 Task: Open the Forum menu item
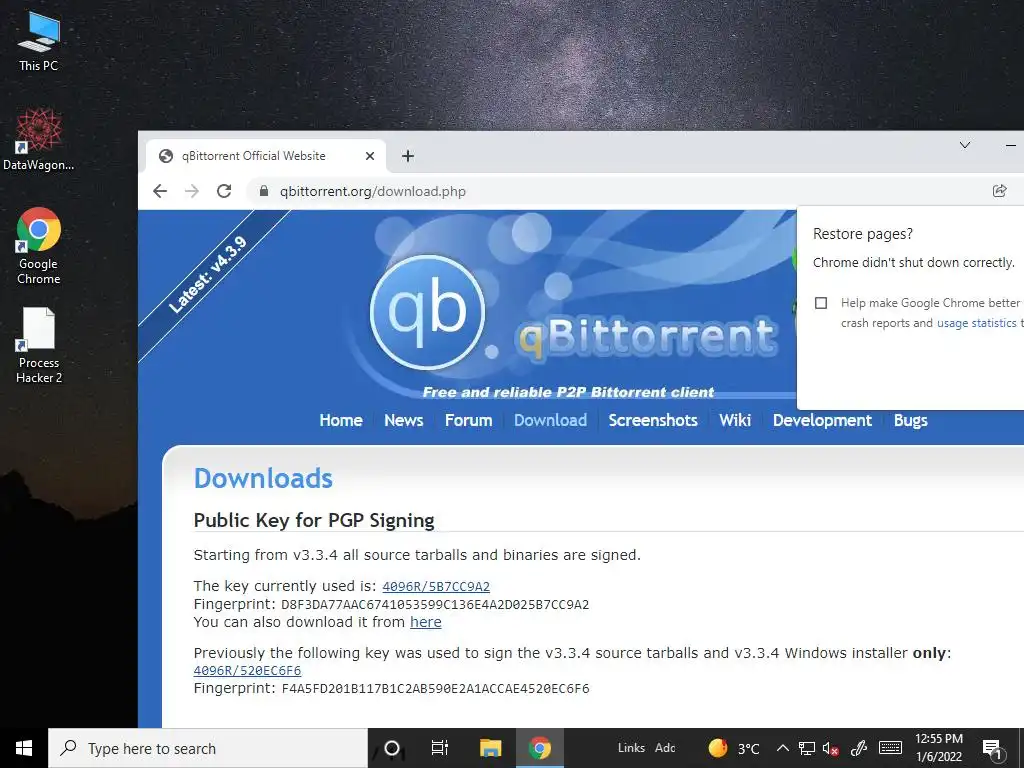point(468,420)
